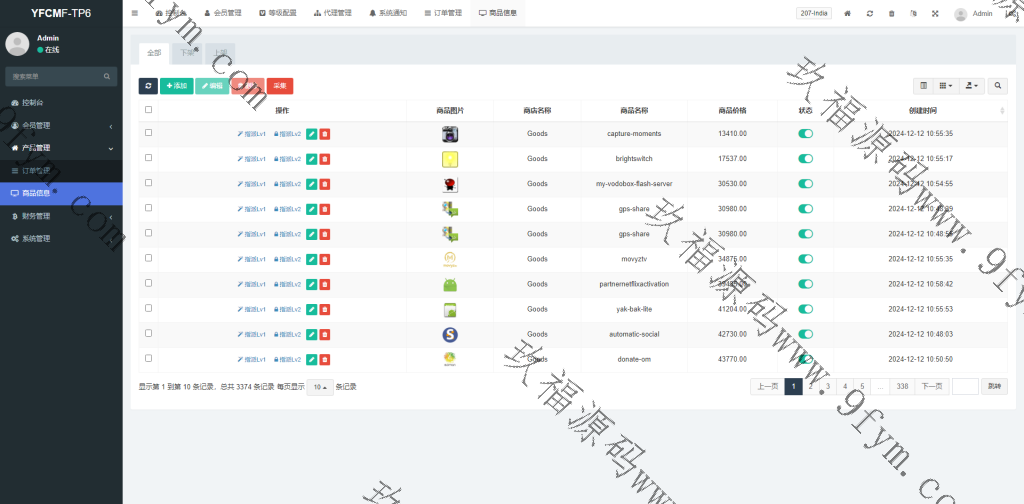Click the green 添加 button
The width and height of the screenshot is (1024, 504).
[176, 86]
